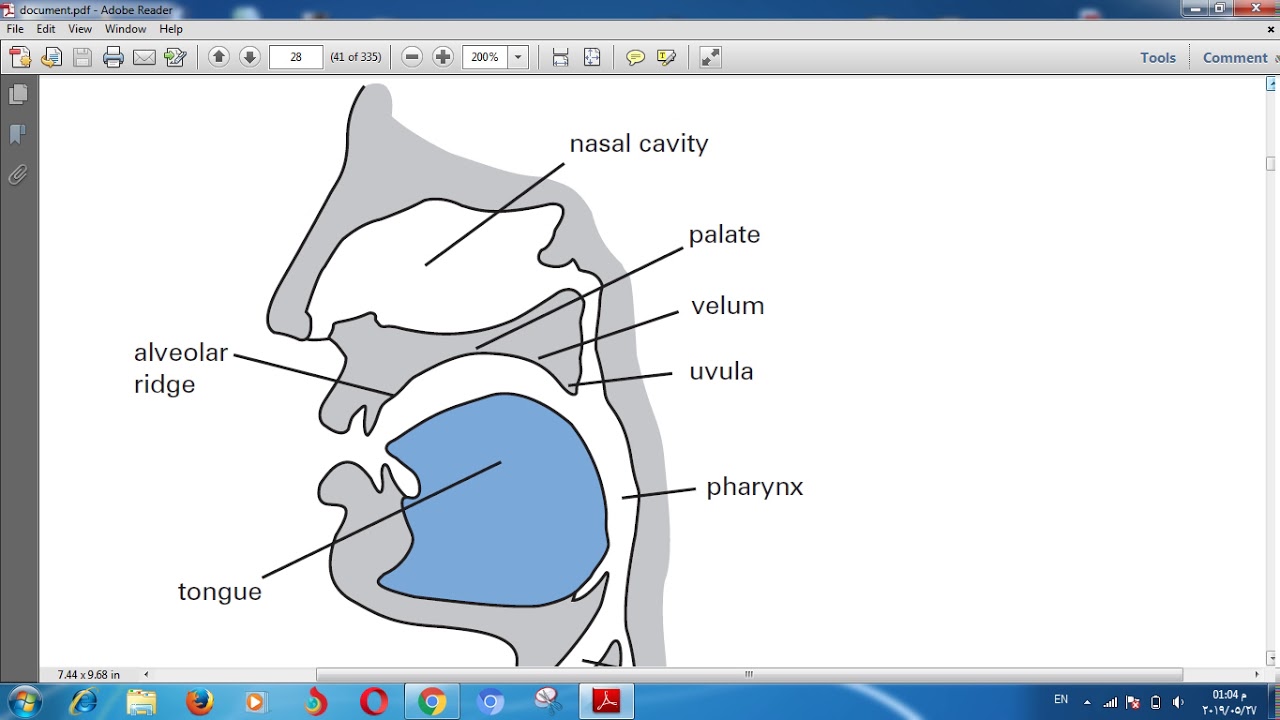Click the horizontal scrollbar right arrow
Image resolution: width=1280 pixels, height=720 pixels.
tap(1257, 675)
